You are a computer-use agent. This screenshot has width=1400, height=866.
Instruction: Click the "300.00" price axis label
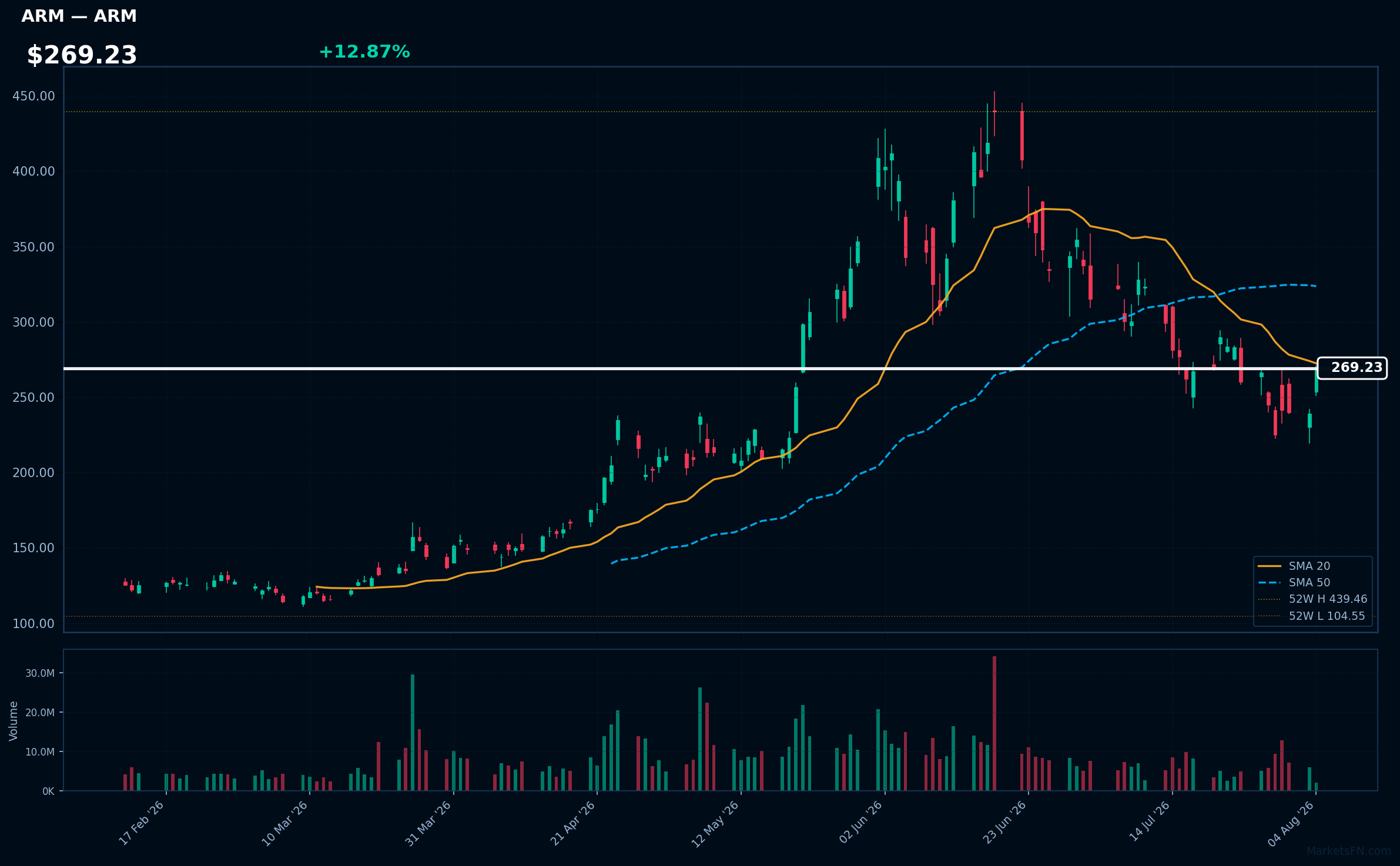[x=34, y=323]
